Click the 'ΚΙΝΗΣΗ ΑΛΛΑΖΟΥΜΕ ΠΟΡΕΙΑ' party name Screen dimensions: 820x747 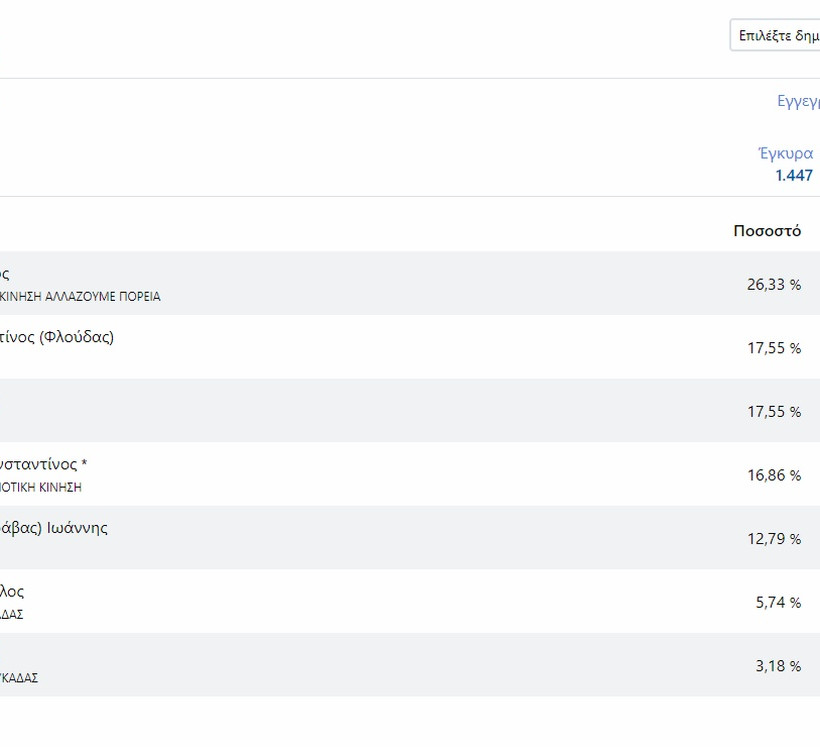[x=80, y=297]
